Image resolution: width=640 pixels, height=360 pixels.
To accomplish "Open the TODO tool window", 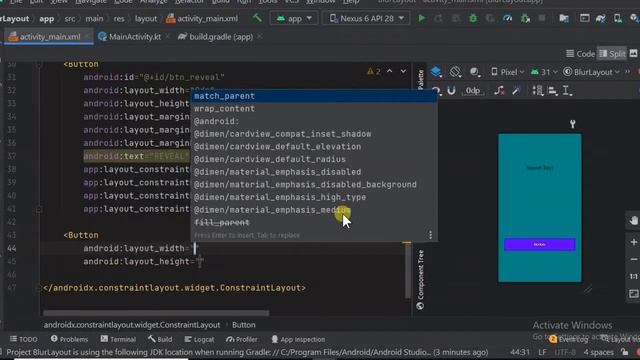I will coord(24,339).
